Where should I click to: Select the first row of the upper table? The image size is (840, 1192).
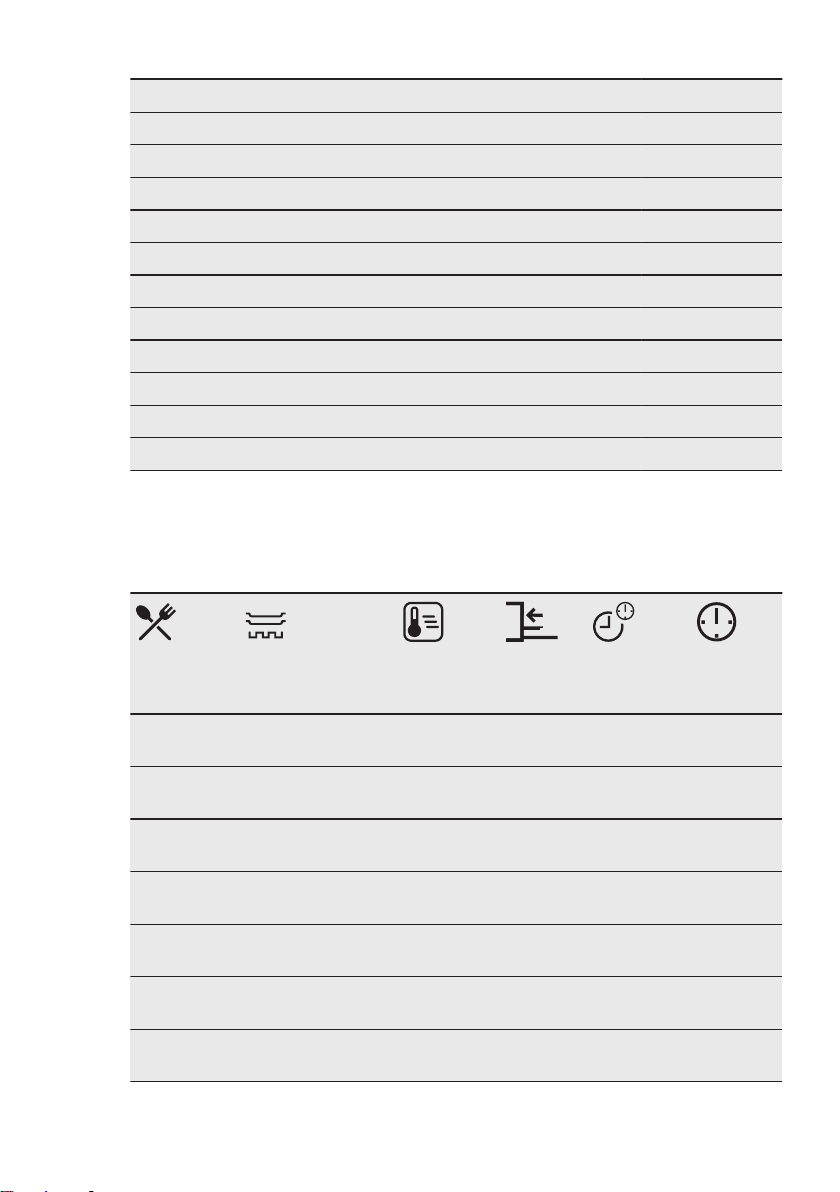point(455,96)
